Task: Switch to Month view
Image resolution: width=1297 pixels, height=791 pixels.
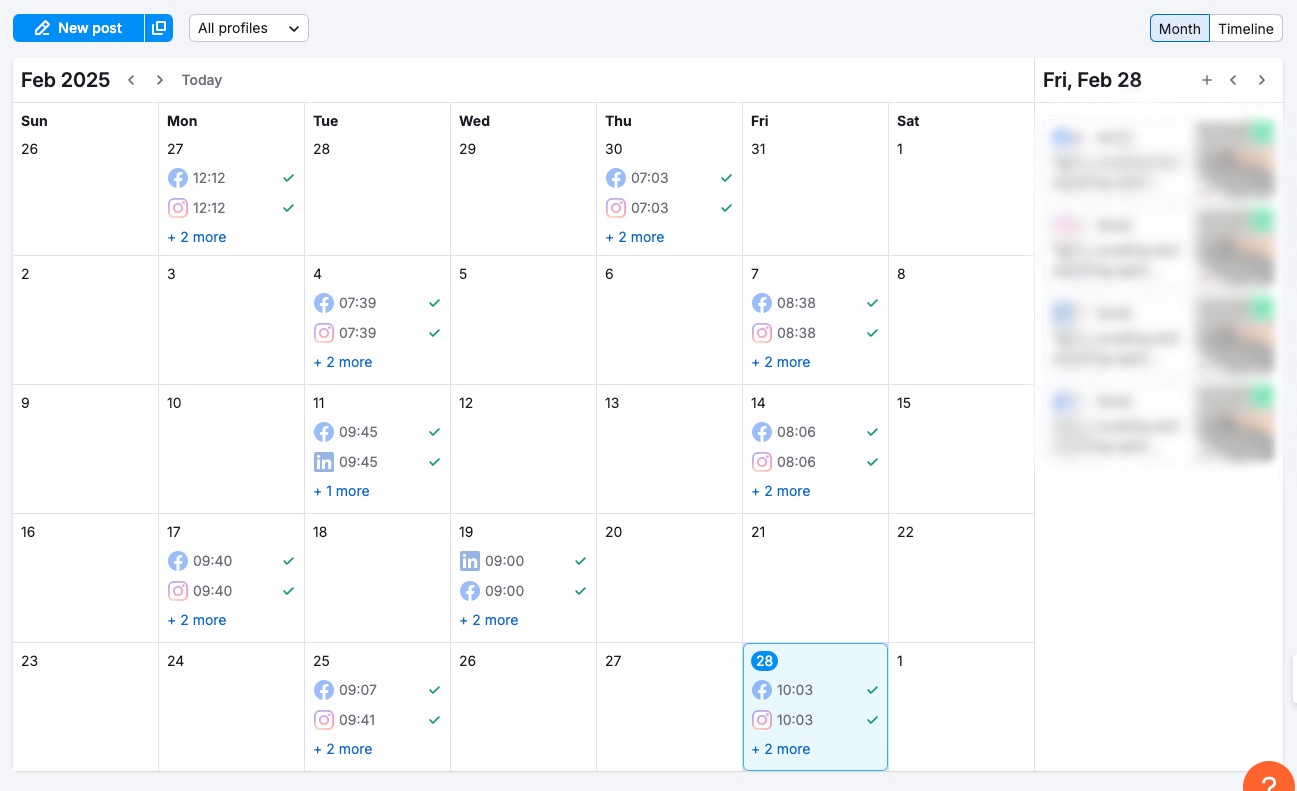Action: coord(1179,28)
